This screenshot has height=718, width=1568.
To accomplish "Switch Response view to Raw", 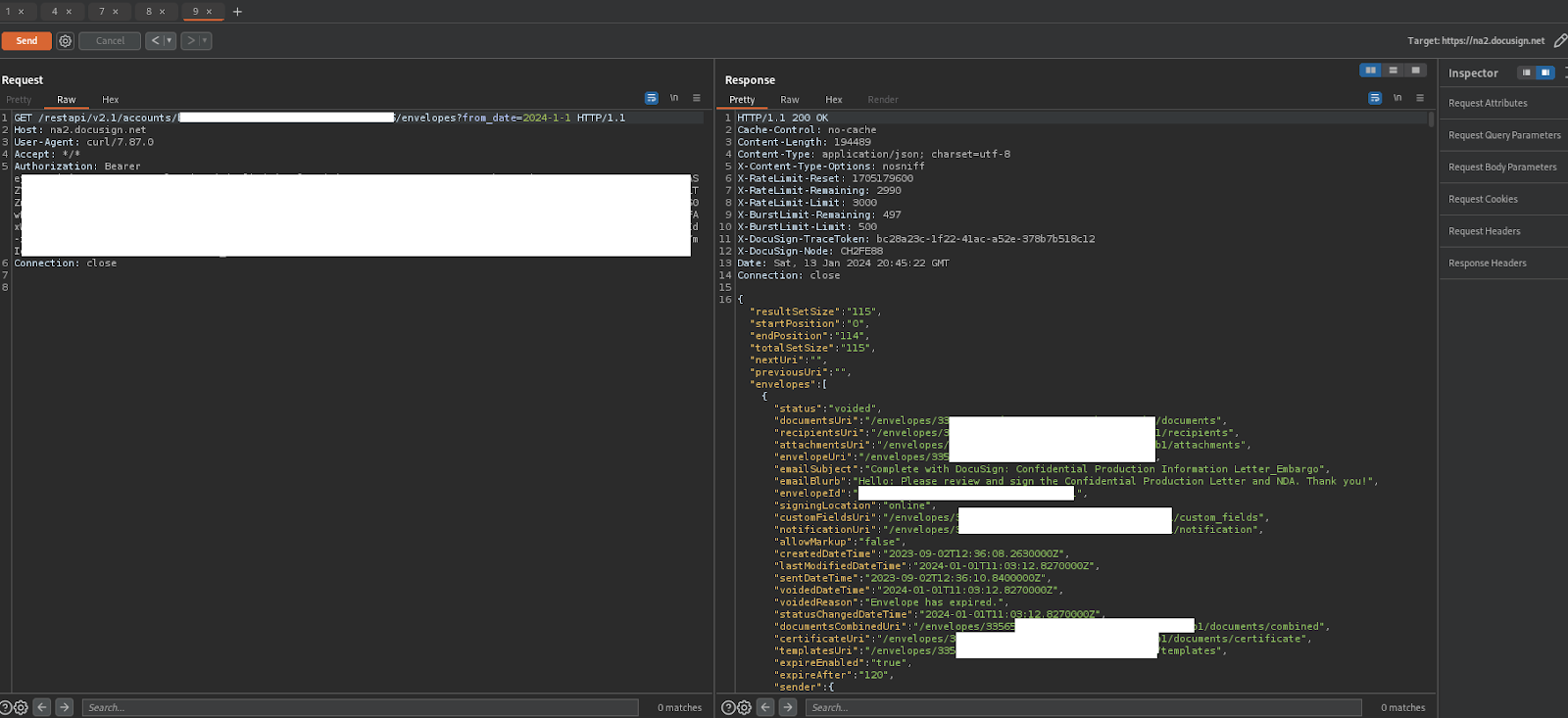I will click(790, 100).
